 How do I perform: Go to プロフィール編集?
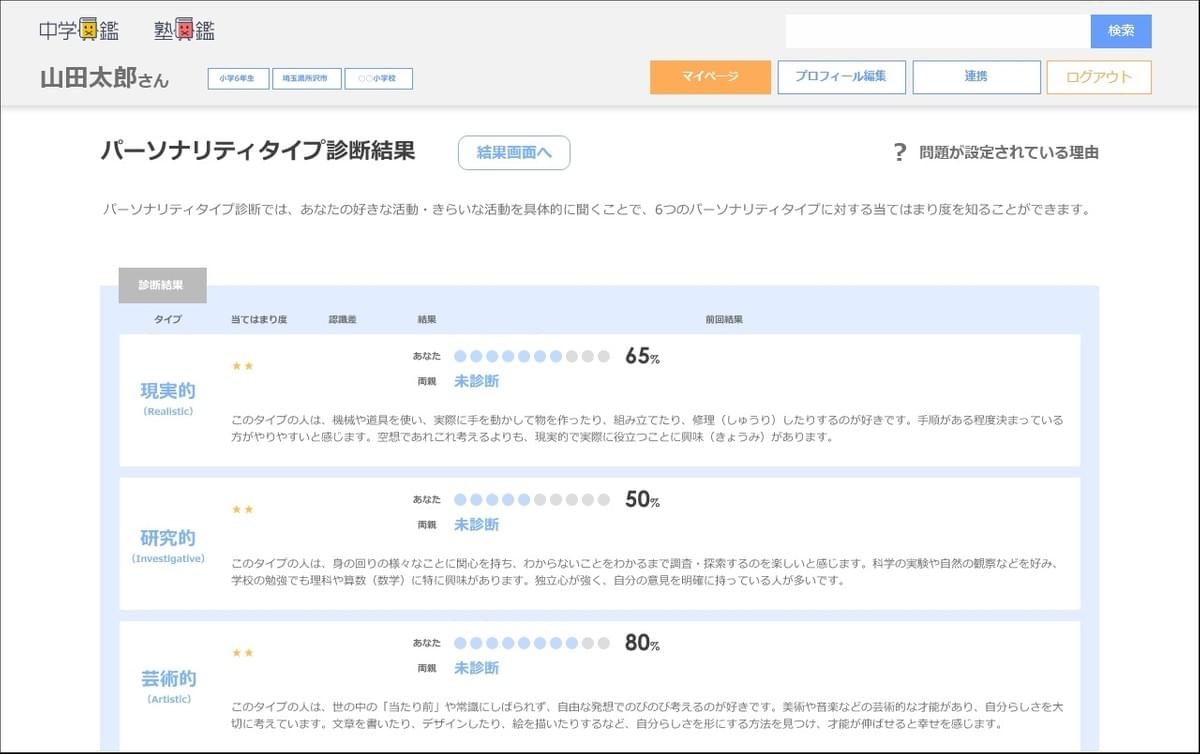[x=840, y=77]
